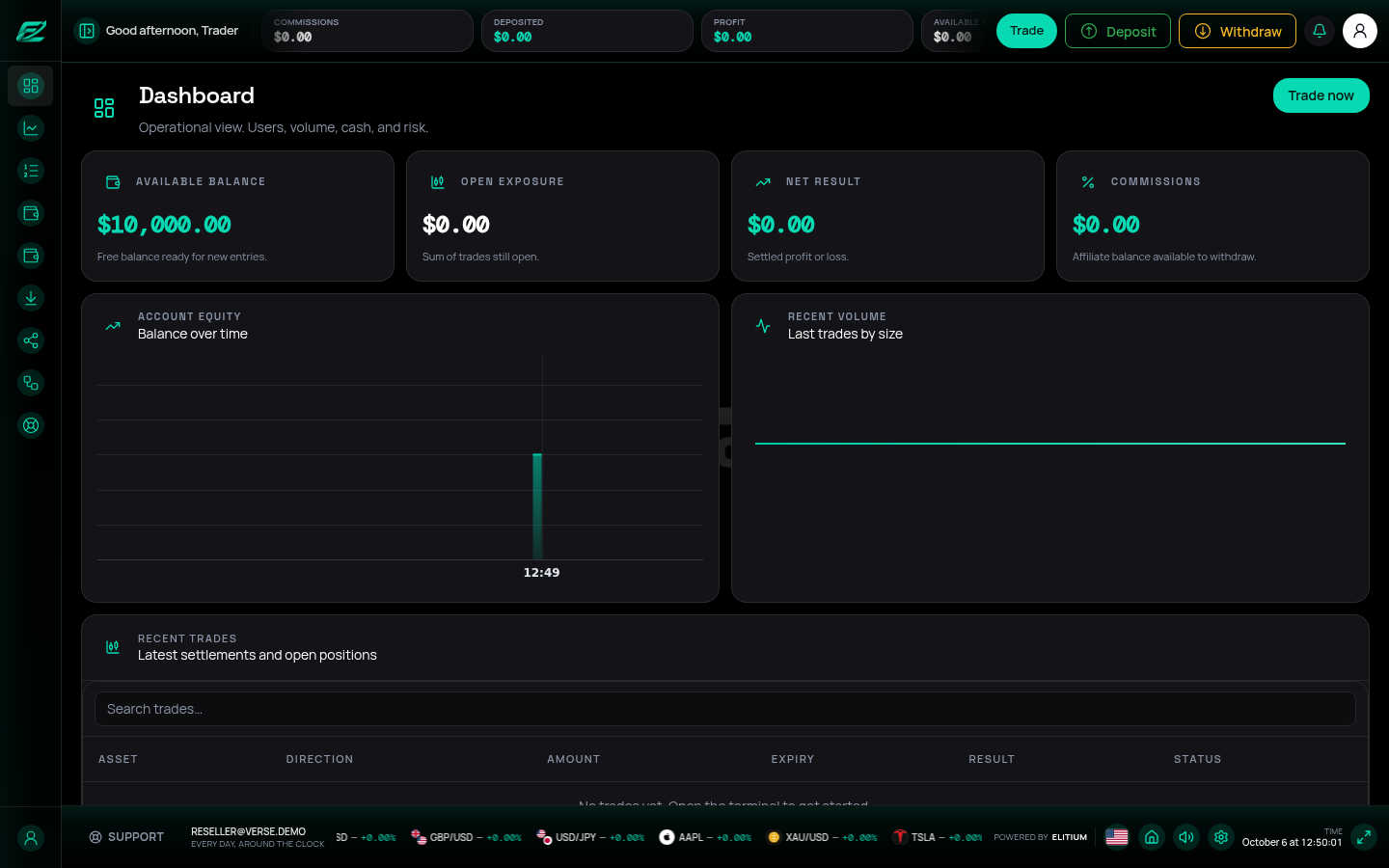This screenshot has width=1389, height=868.
Task: Open the linked squares icon in sidebar
Action: 31,383
